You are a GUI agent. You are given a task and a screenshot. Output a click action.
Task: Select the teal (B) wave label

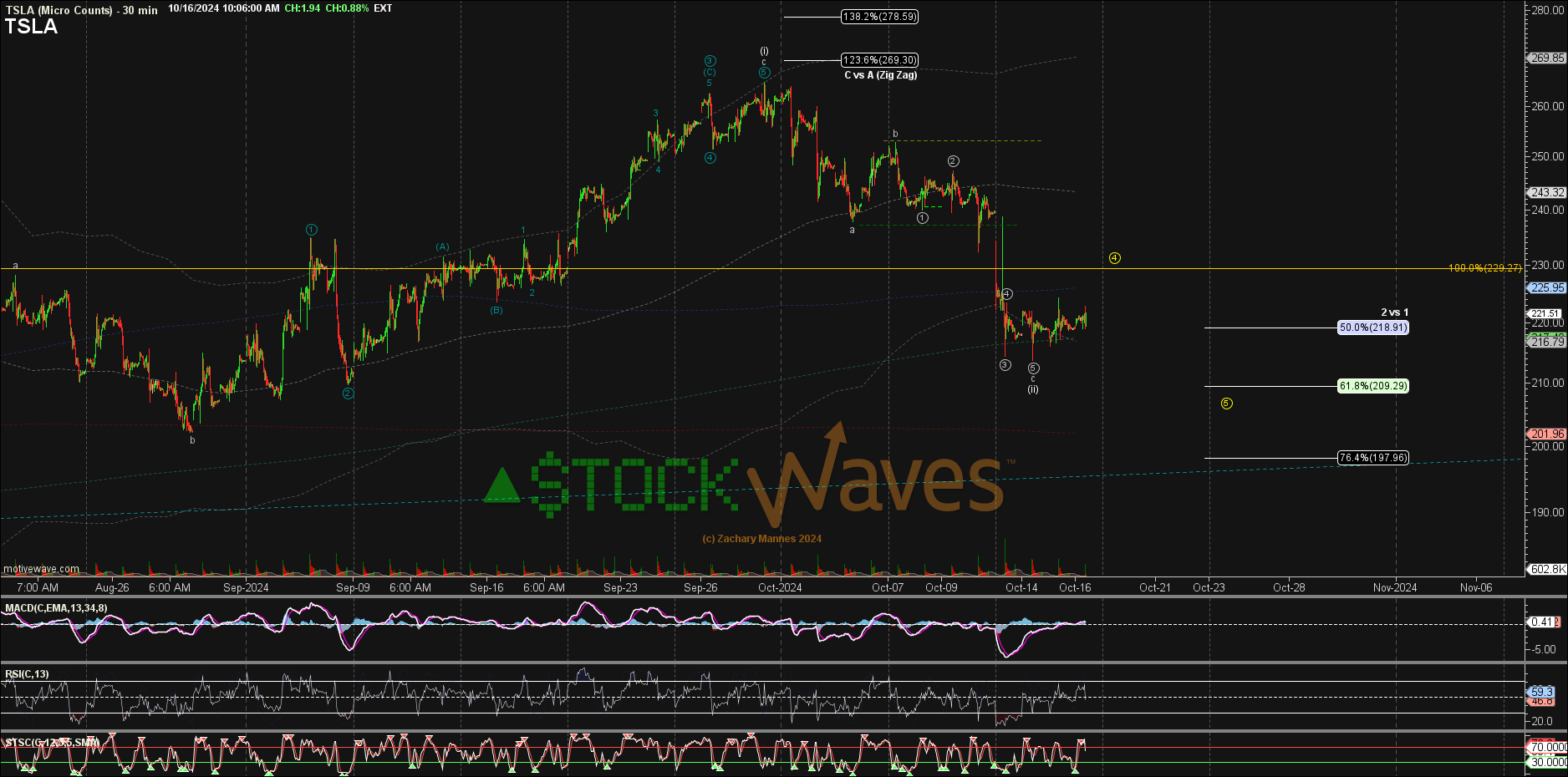pyautogui.click(x=496, y=310)
